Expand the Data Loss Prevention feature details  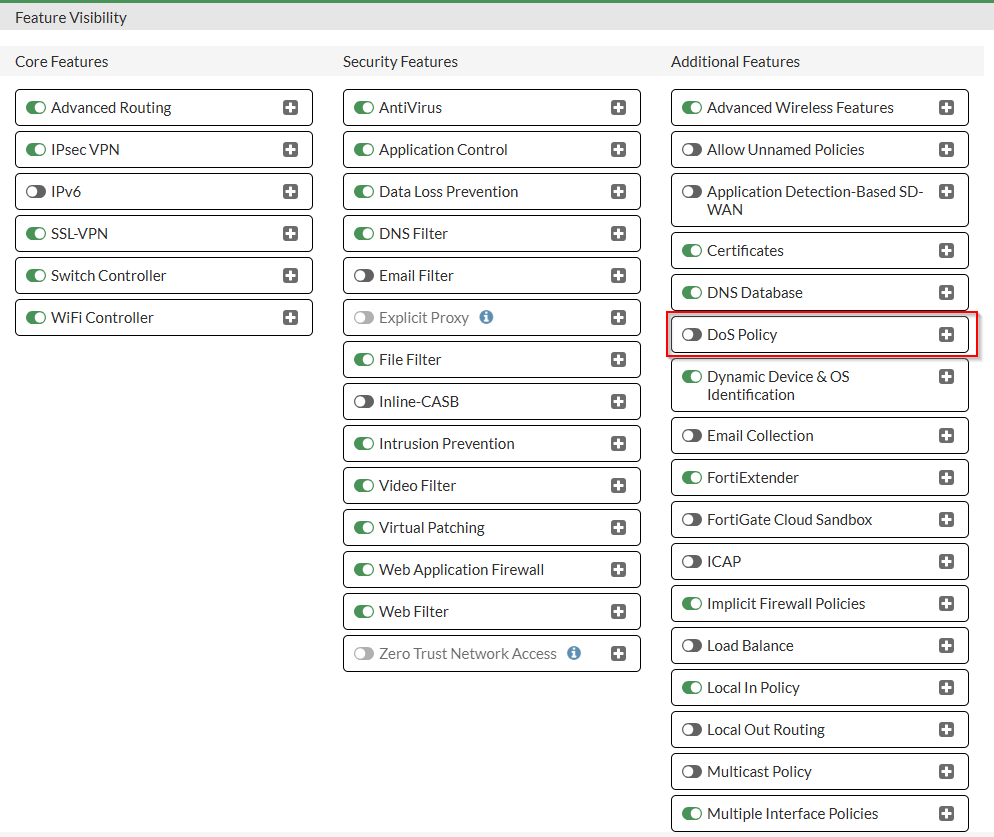[618, 191]
